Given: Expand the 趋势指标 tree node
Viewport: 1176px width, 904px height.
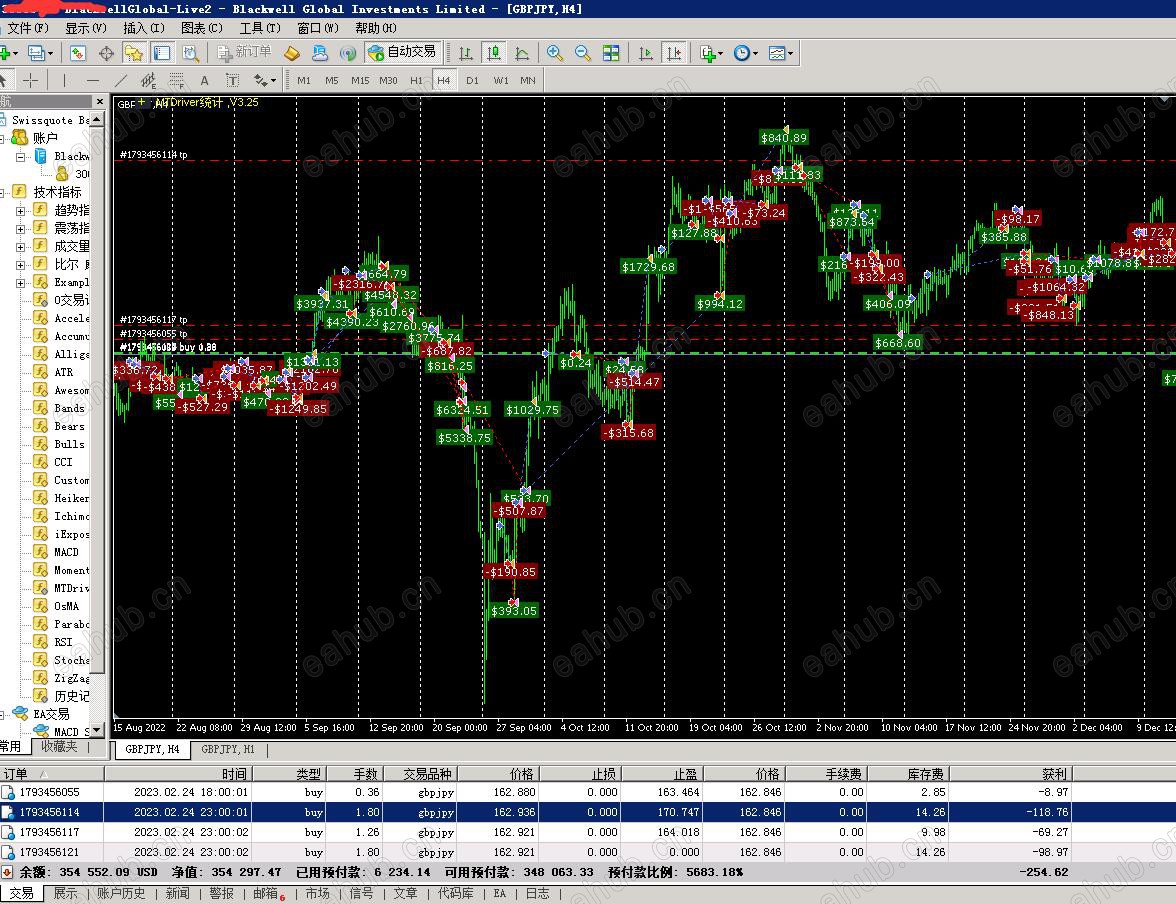Looking at the screenshot, I should coord(21,211).
